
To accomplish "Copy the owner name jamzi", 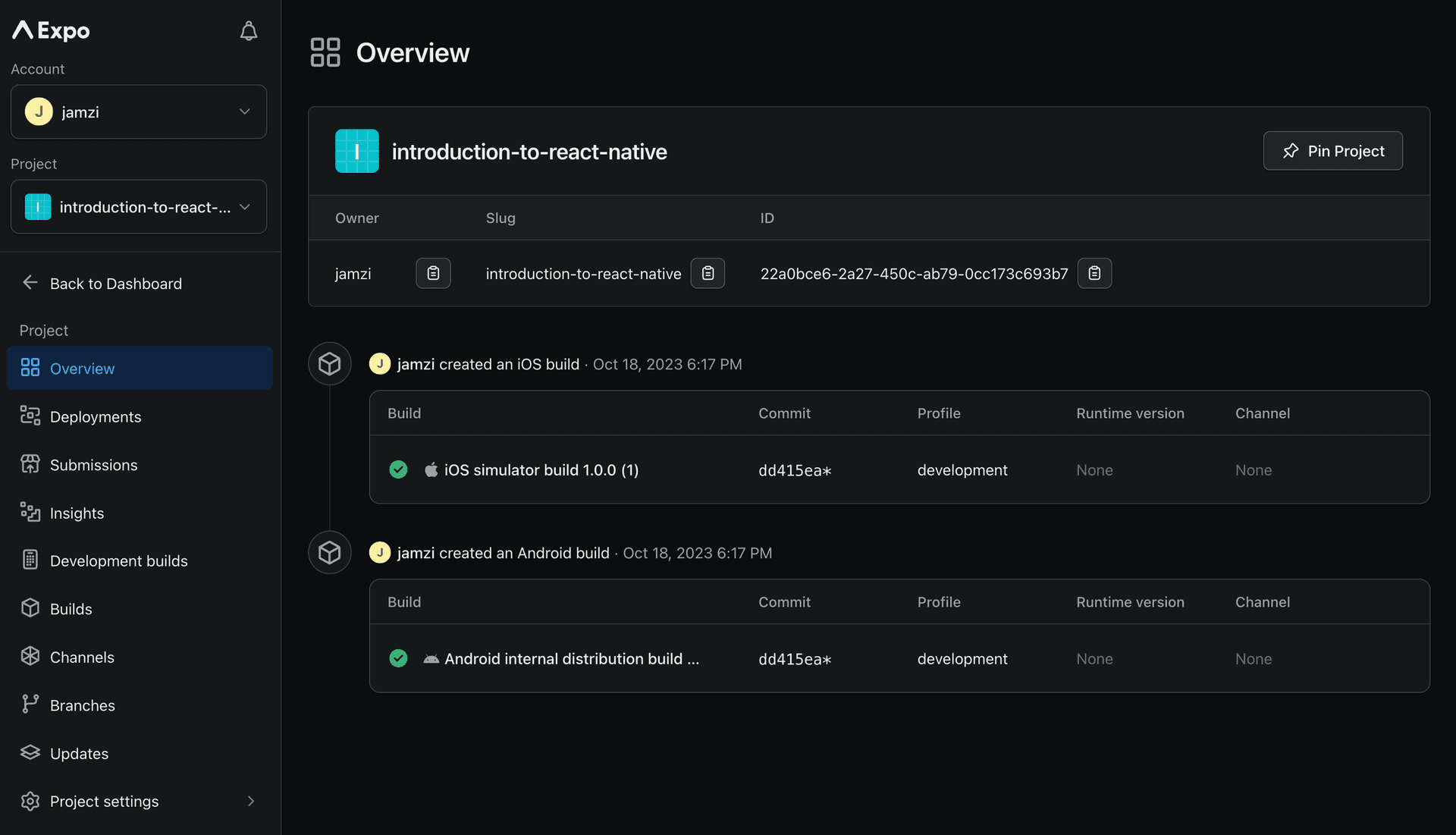I will (432, 273).
